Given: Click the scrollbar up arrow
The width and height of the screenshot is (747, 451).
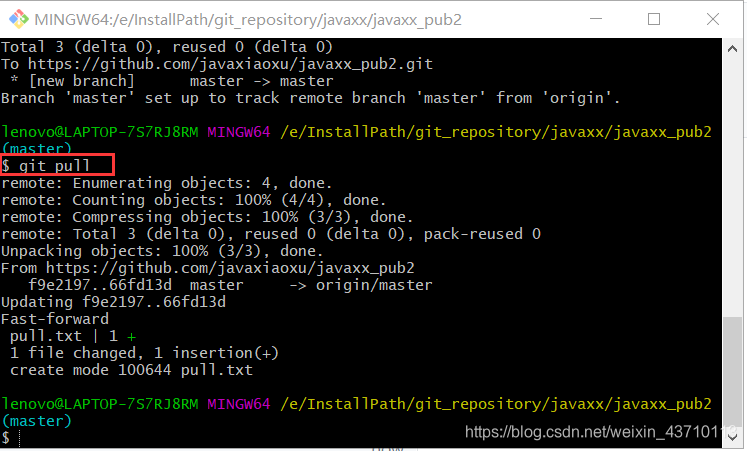Looking at the screenshot, I should tap(732, 49).
